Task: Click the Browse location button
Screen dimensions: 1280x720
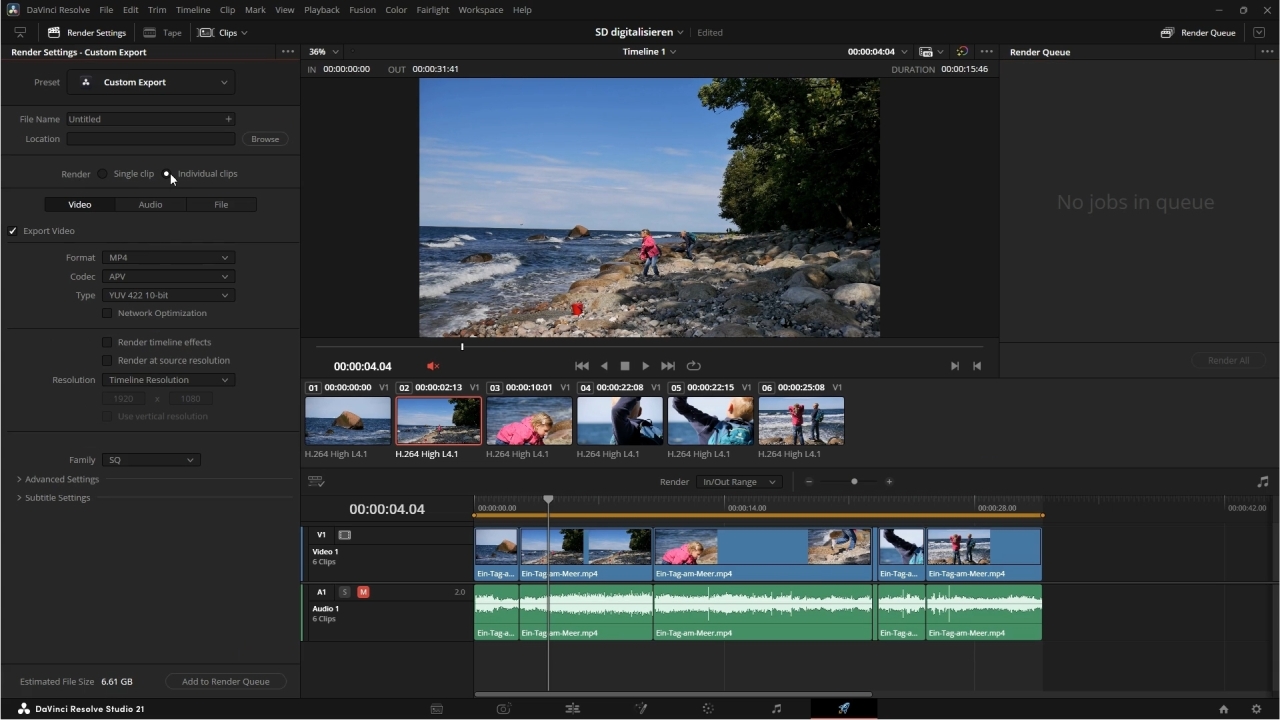Action: point(265,139)
